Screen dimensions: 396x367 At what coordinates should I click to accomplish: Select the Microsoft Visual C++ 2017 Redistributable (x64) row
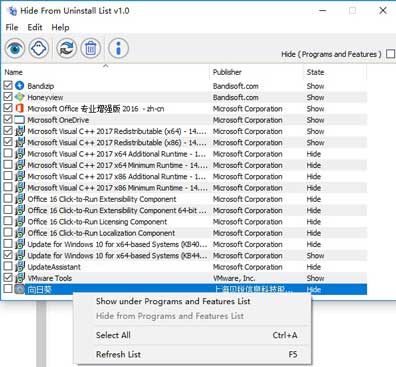(185, 131)
